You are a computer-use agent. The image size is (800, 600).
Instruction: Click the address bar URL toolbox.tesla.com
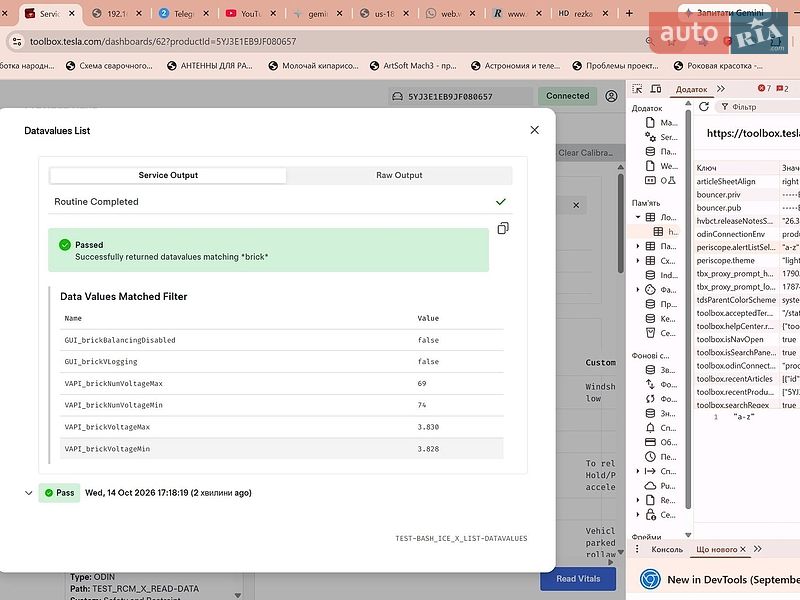(163, 41)
